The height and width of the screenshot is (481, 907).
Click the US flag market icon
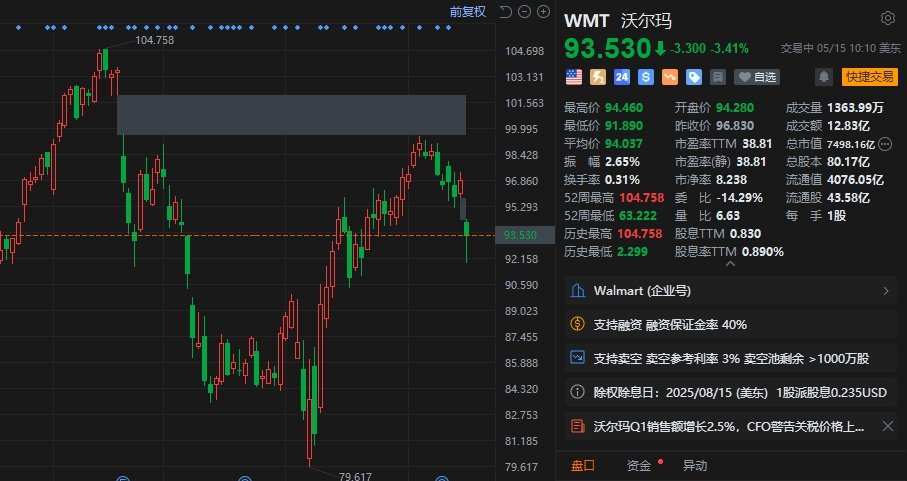574,77
